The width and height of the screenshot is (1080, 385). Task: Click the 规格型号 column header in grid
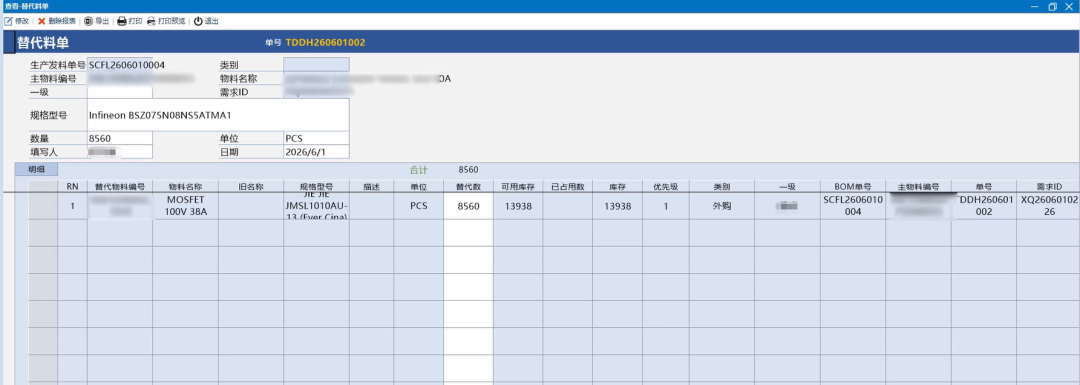pyautogui.click(x=316, y=187)
